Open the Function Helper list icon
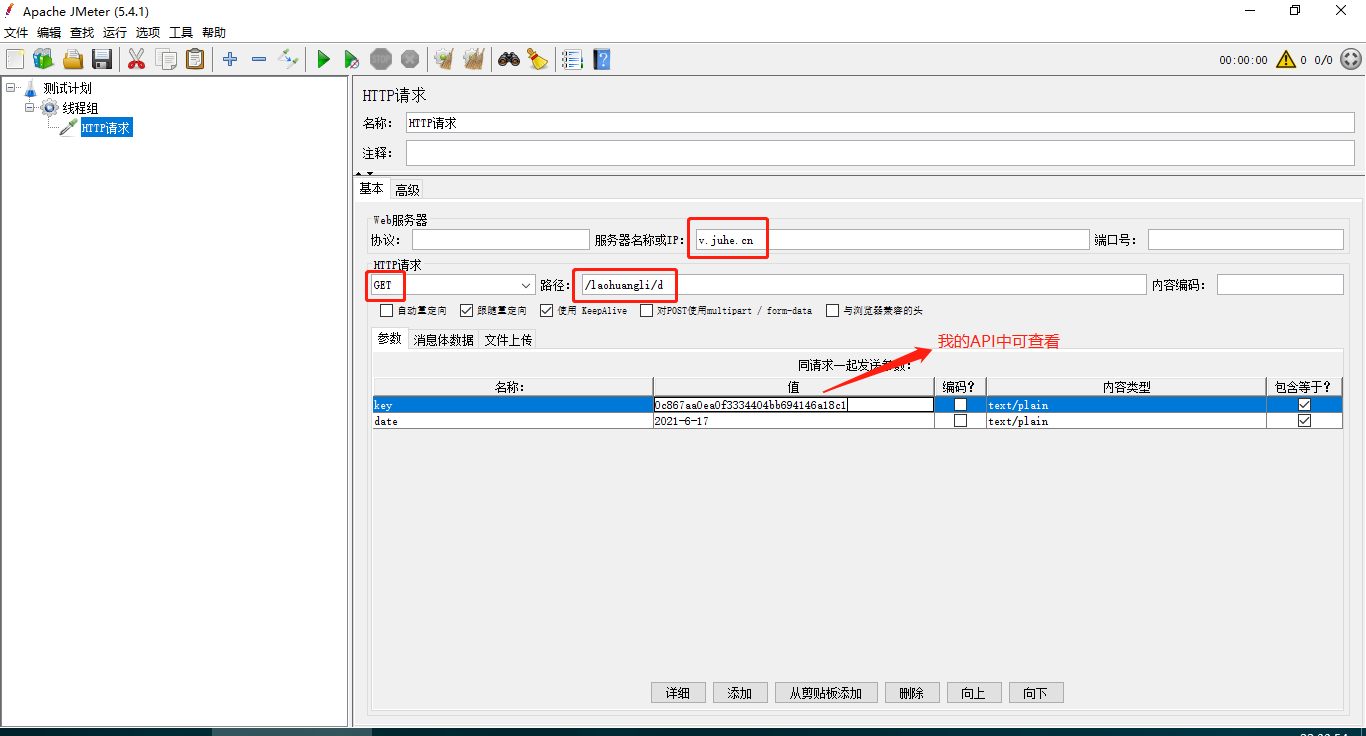Screen dimensions: 1366x736 pyautogui.click(x=572, y=59)
